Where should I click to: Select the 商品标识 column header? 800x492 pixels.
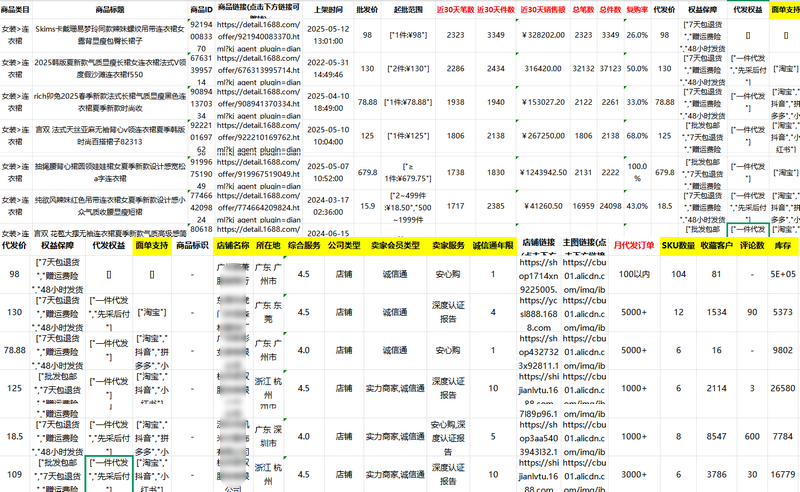[192, 245]
